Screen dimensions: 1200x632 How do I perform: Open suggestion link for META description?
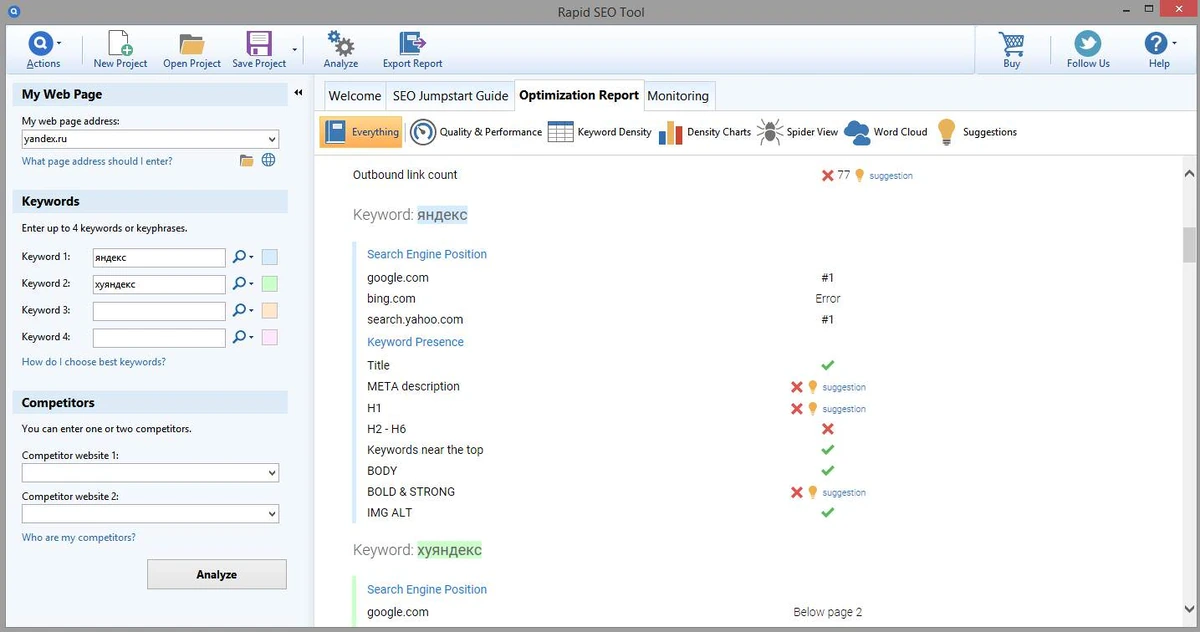844,387
